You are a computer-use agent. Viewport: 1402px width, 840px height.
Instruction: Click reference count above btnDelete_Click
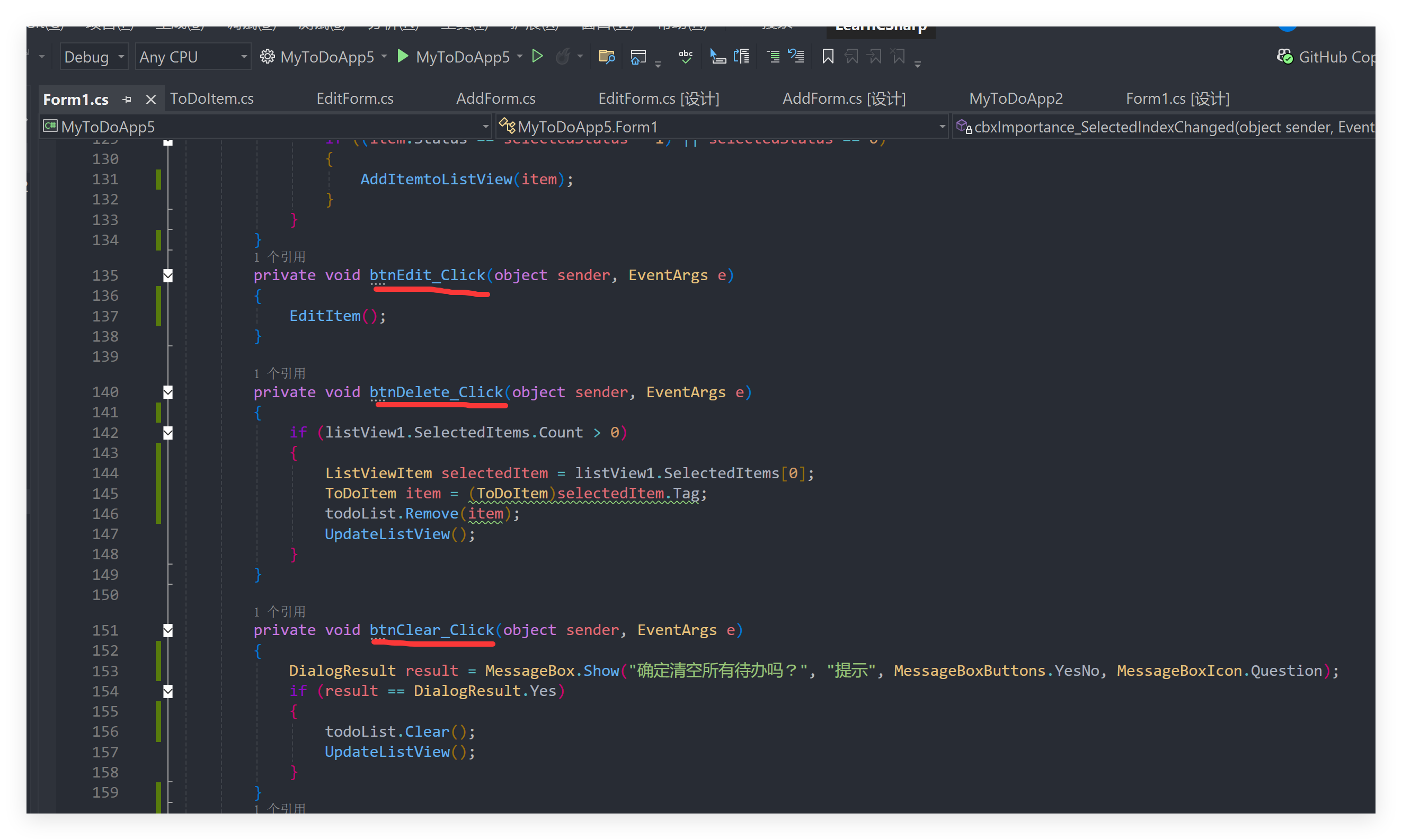click(x=280, y=373)
